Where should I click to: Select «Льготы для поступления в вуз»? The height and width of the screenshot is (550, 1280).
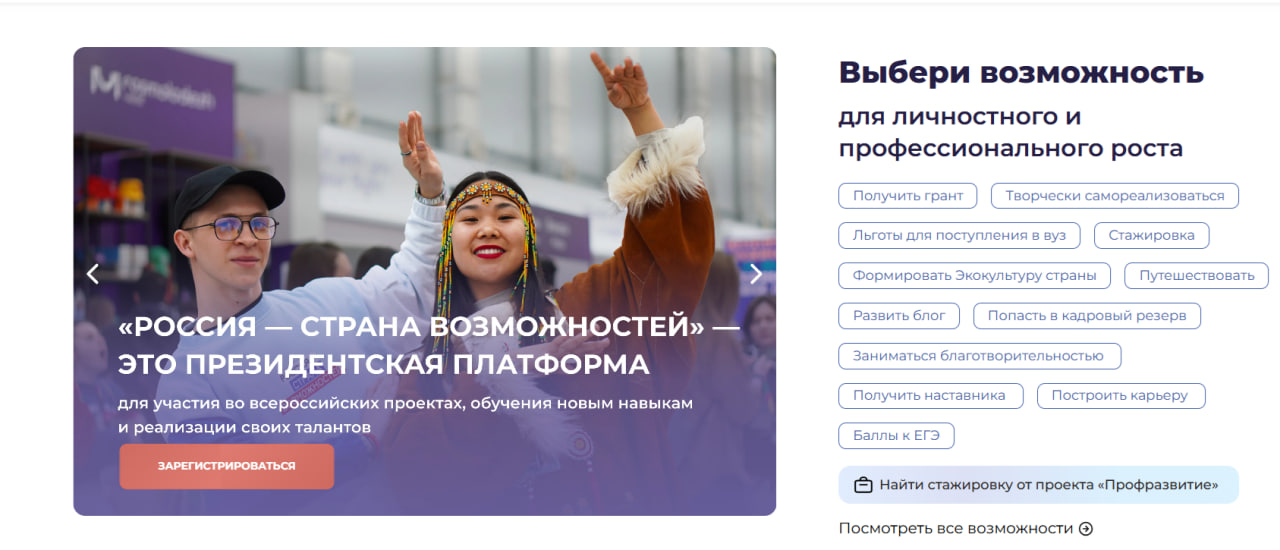click(959, 236)
